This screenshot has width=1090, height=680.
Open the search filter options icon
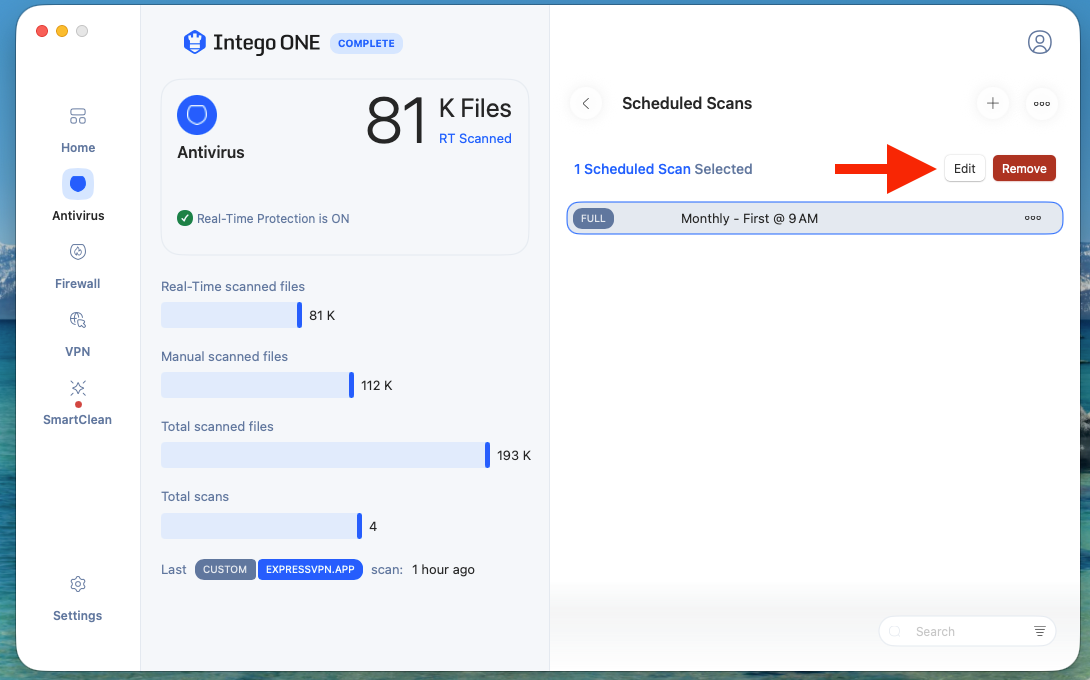[1039, 631]
